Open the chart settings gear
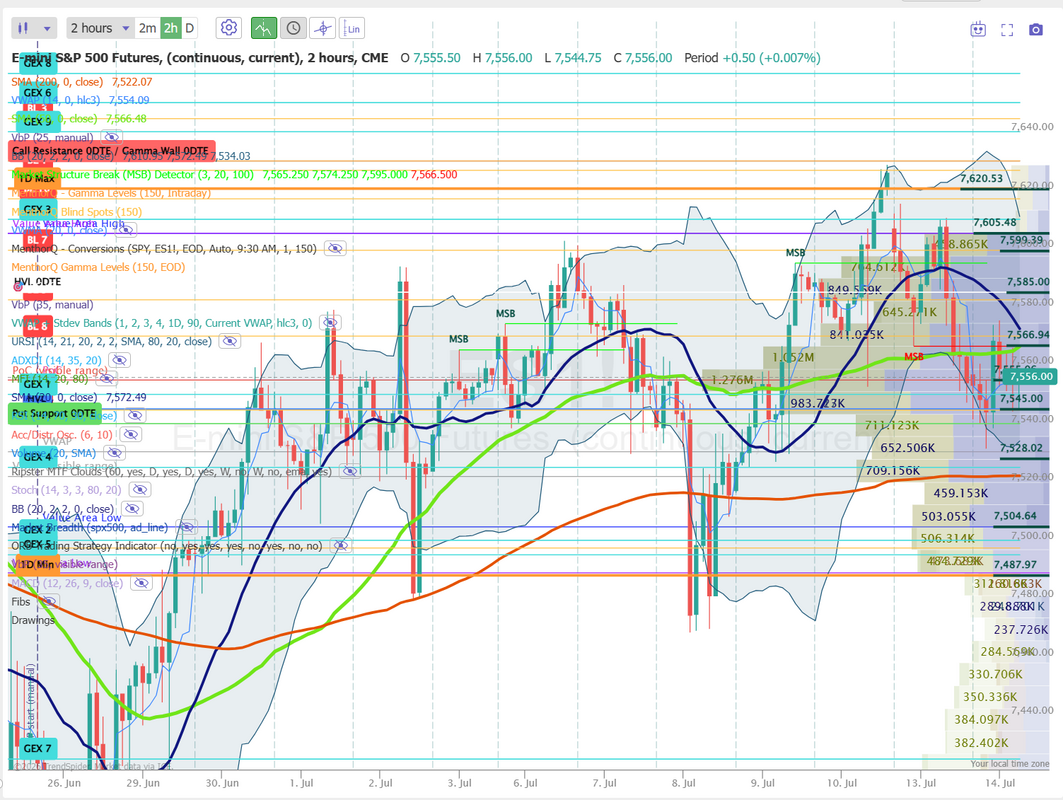 click(x=228, y=28)
